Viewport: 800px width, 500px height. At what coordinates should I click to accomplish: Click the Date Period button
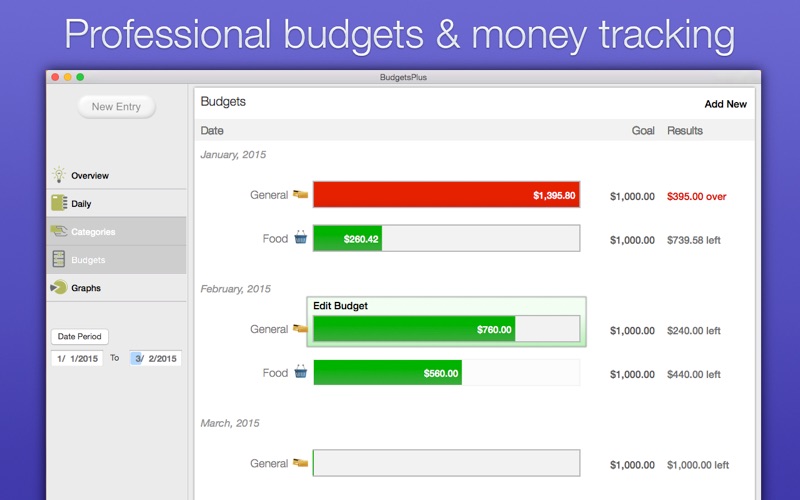[x=80, y=336]
